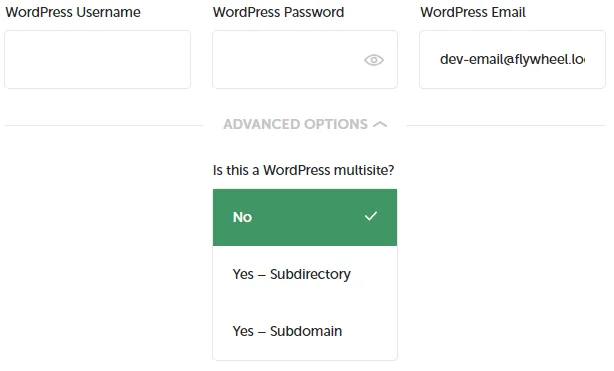Collapse Advanced Options using the chevron
Screen dimensions: 614x371
click(380, 125)
